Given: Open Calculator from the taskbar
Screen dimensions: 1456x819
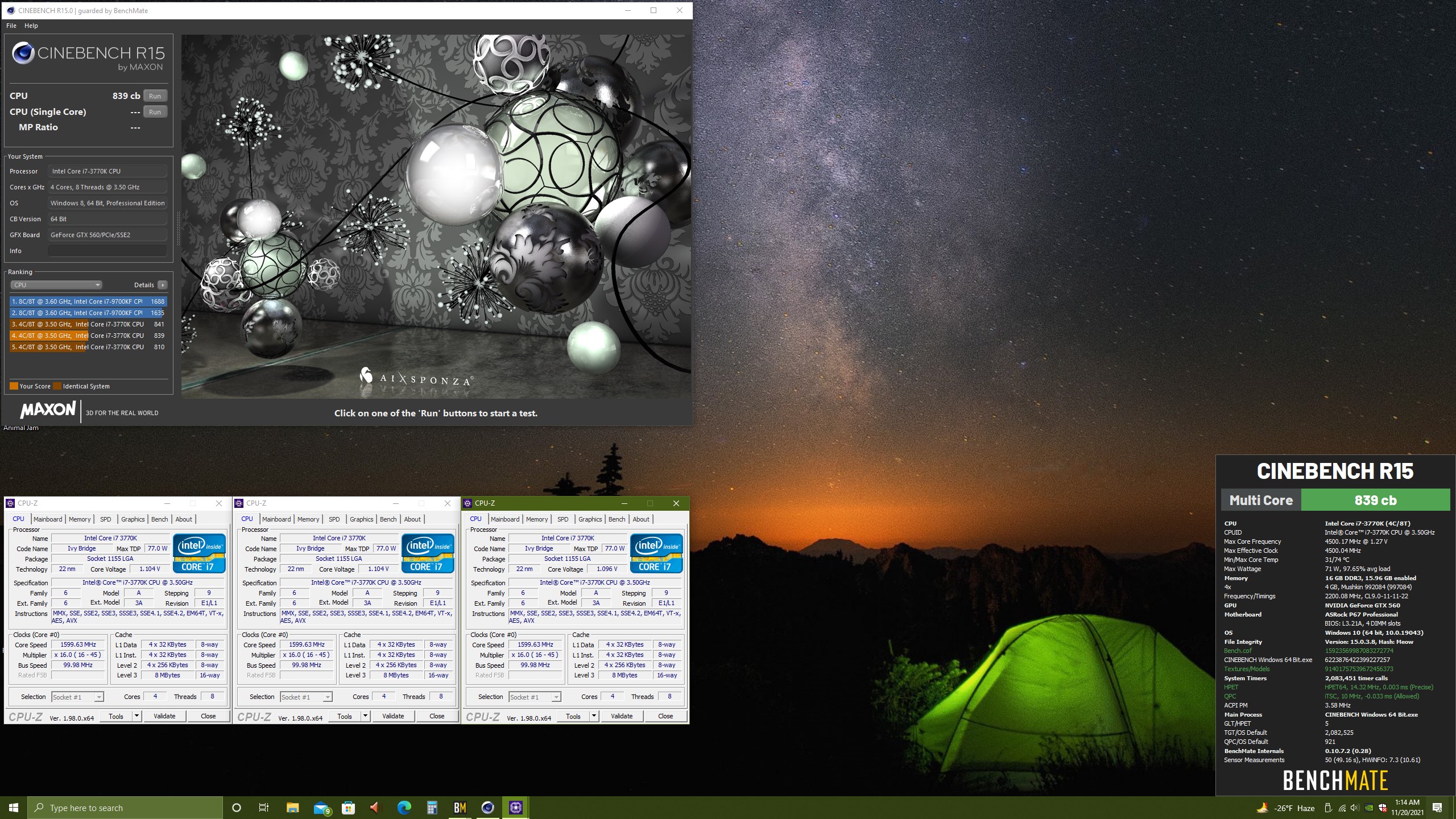Looking at the screenshot, I should pyautogui.click(x=432, y=808).
